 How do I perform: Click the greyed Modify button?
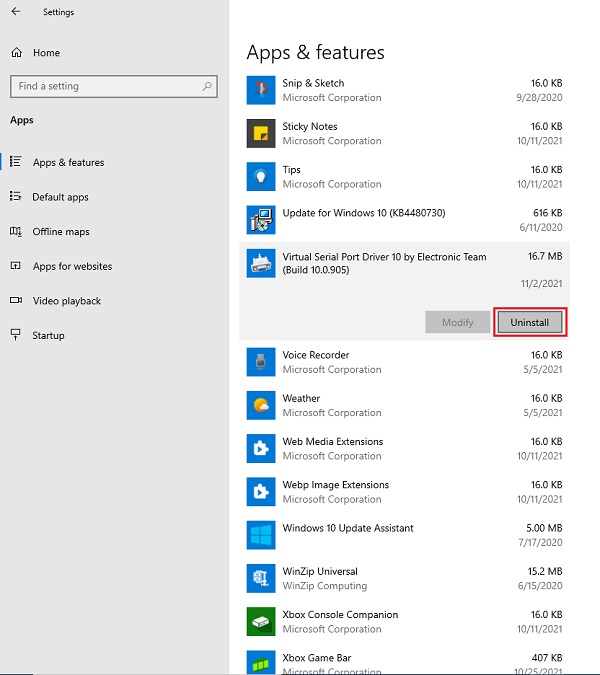click(x=458, y=322)
